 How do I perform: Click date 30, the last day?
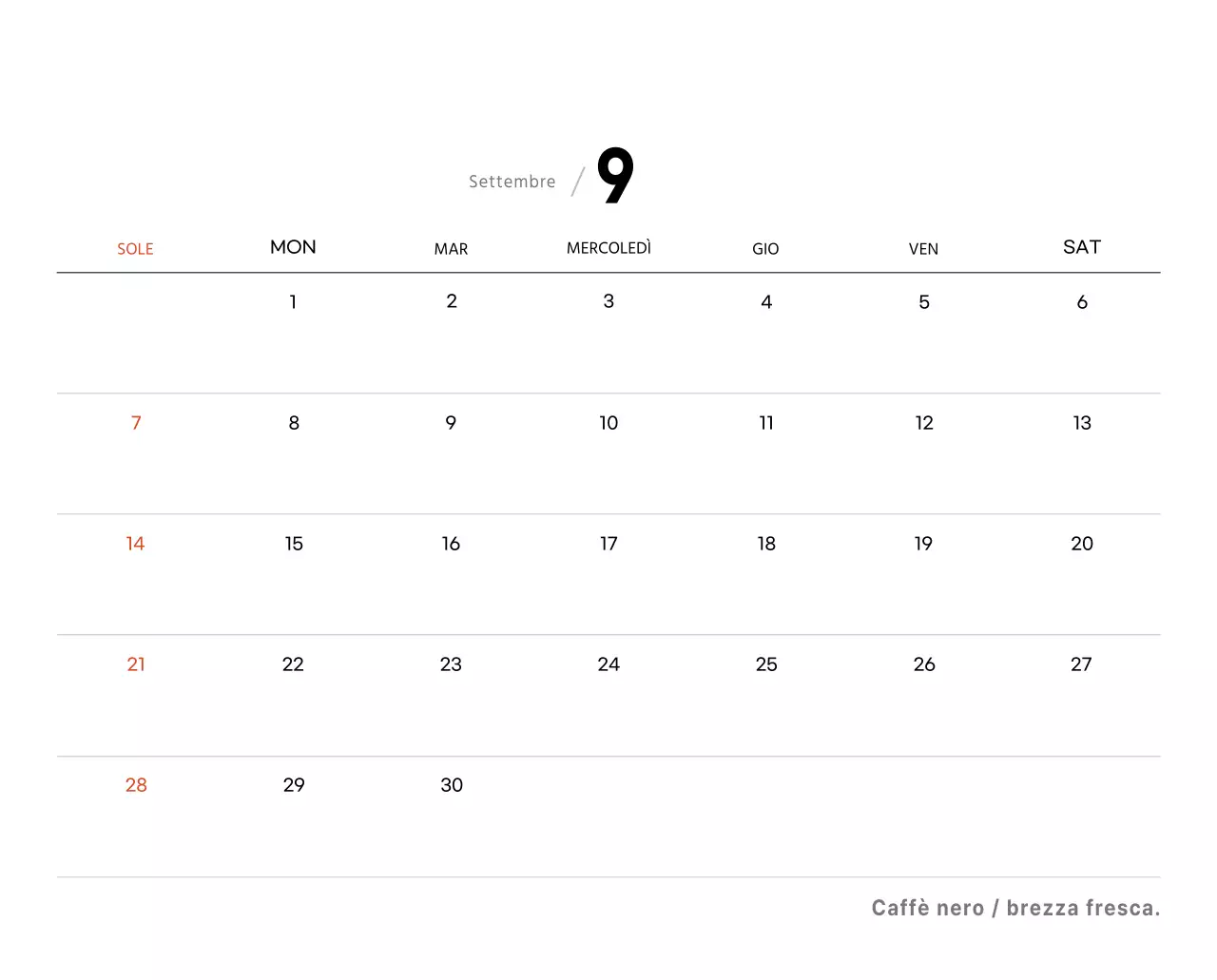tap(451, 785)
